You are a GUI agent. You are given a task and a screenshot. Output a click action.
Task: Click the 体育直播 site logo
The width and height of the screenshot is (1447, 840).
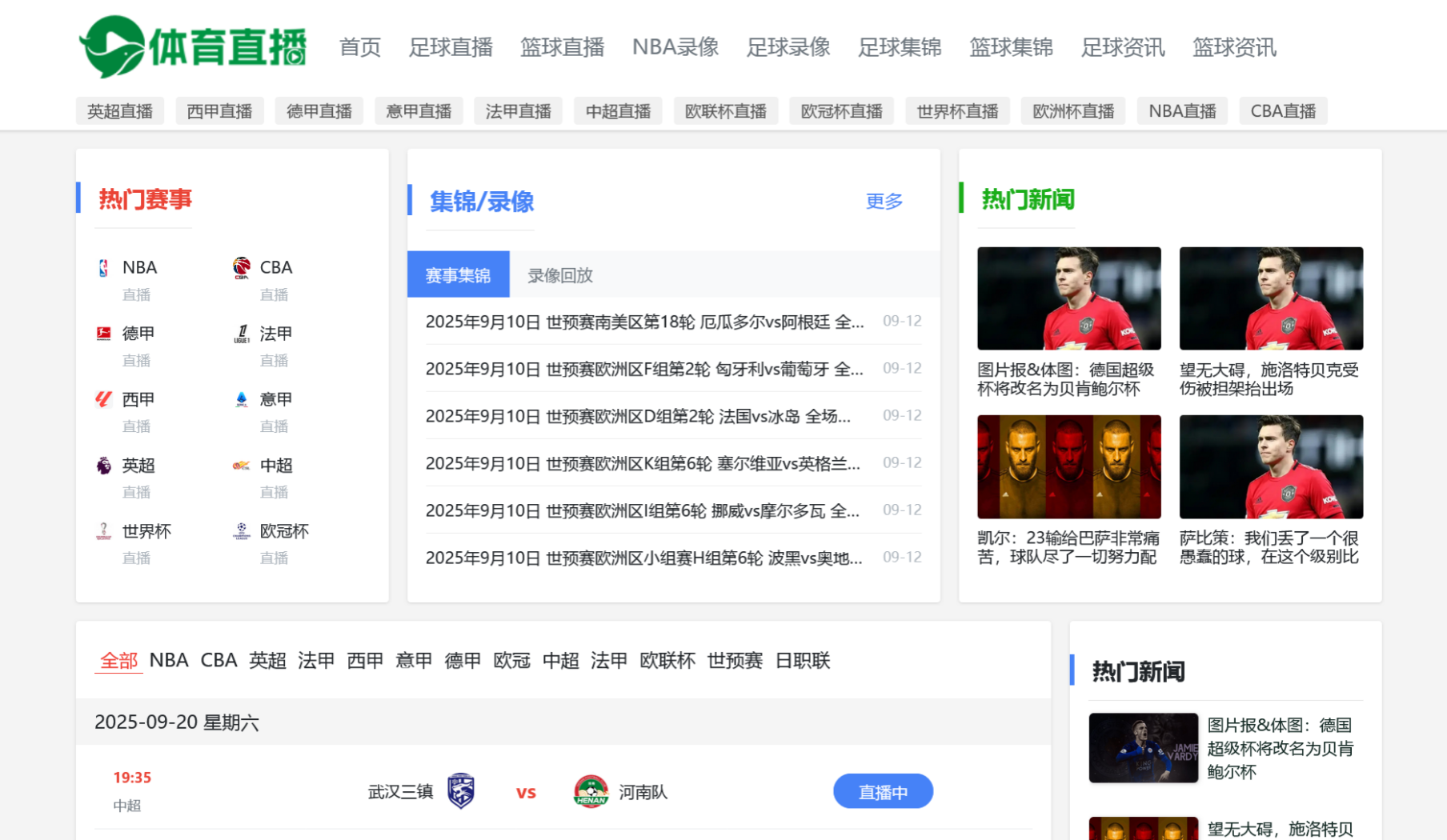tap(193, 46)
